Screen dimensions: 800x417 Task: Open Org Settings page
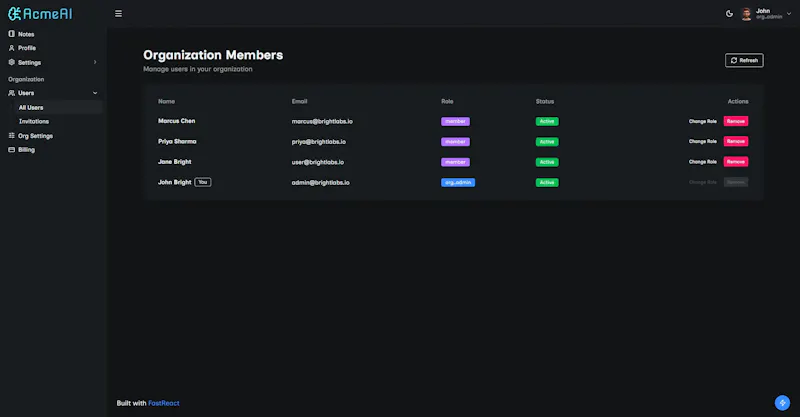click(35, 136)
